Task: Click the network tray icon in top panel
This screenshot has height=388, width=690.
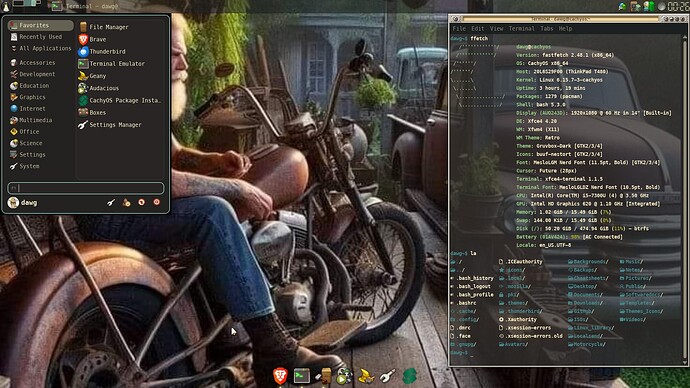Action: coord(622,6)
